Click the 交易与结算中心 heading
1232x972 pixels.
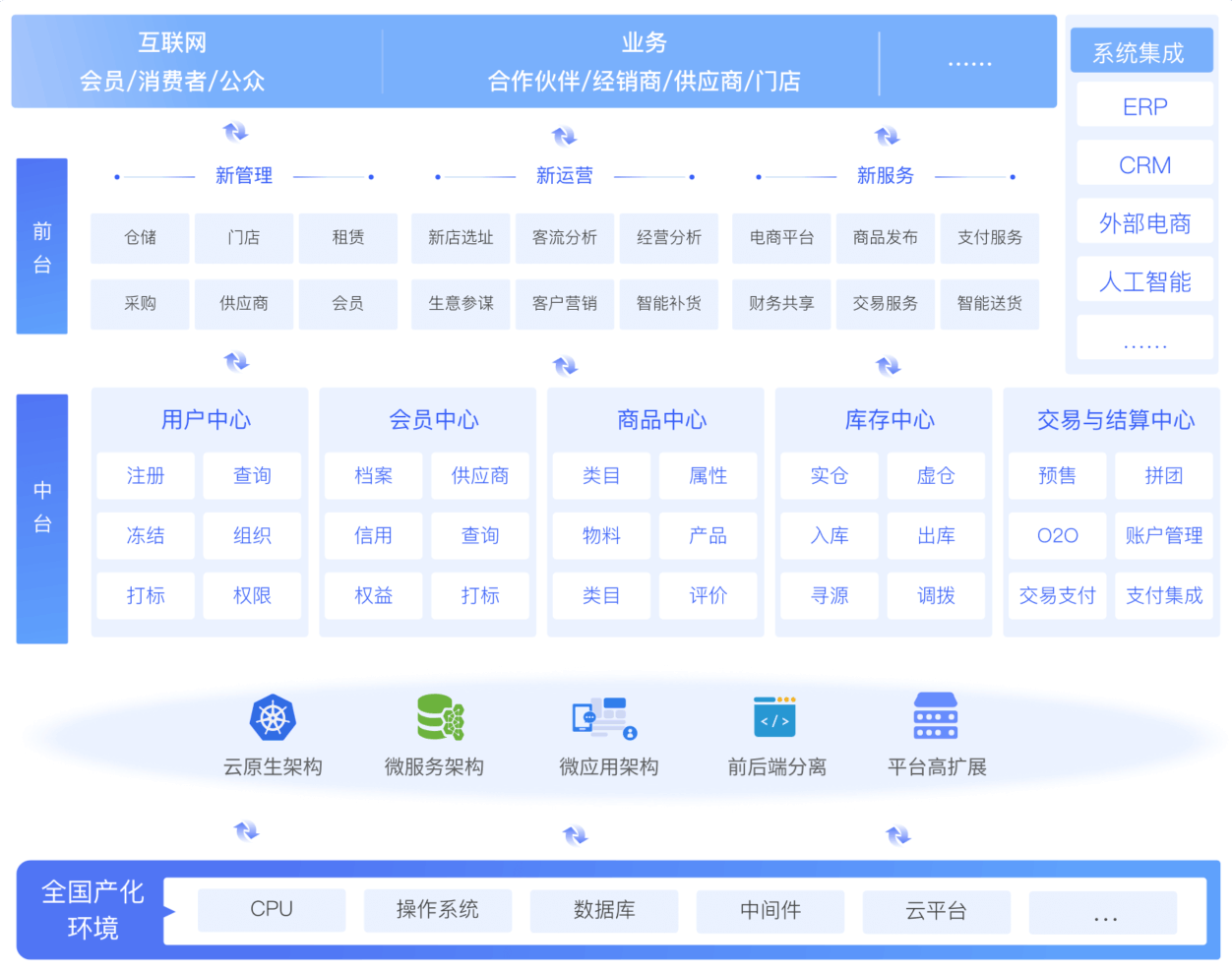pos(1116,420)
